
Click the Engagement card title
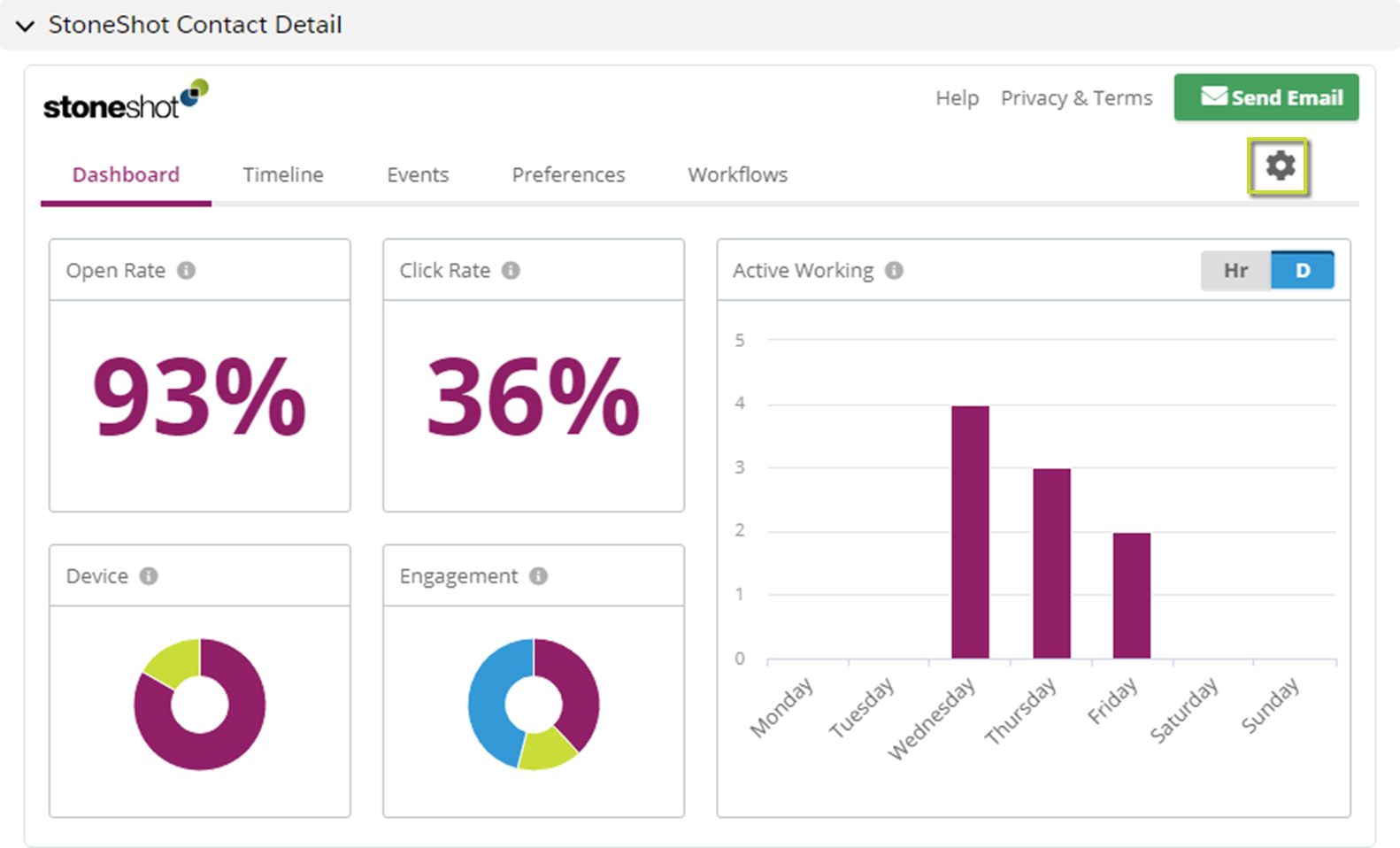(458, 576)
